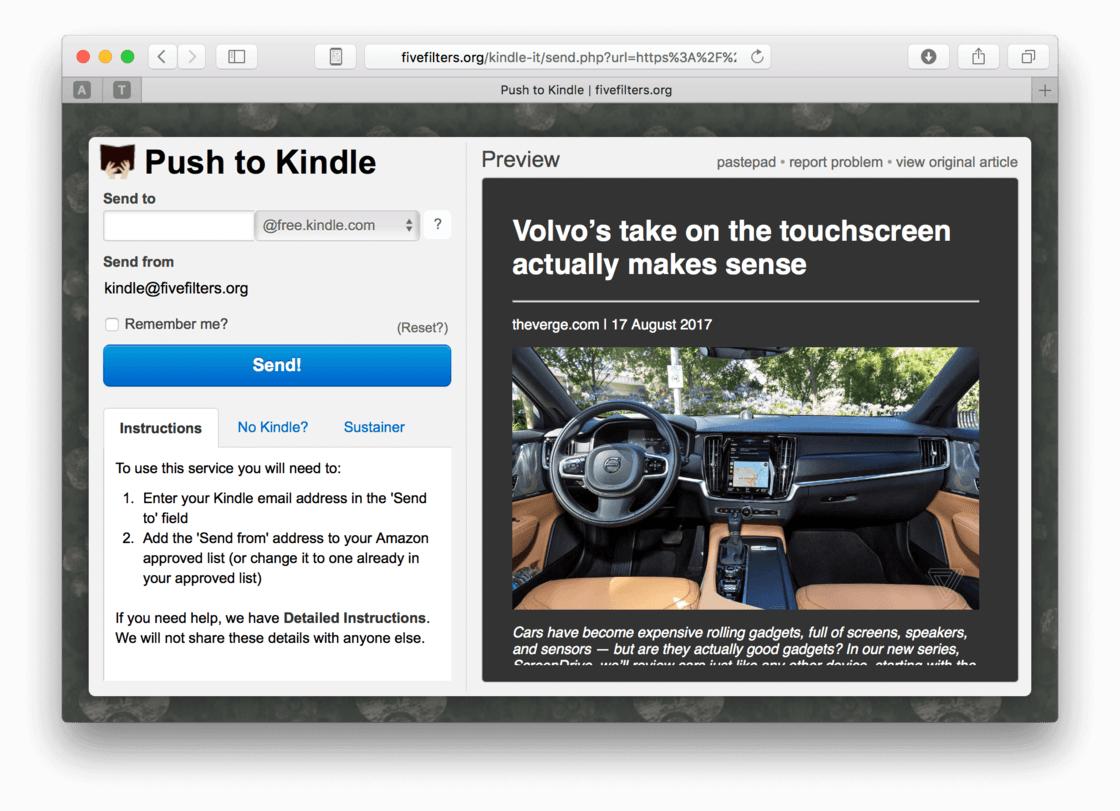Viewport: 1120px width, 811px height.
Task: Click the (Reset?) link
Action: pos(422,327)
